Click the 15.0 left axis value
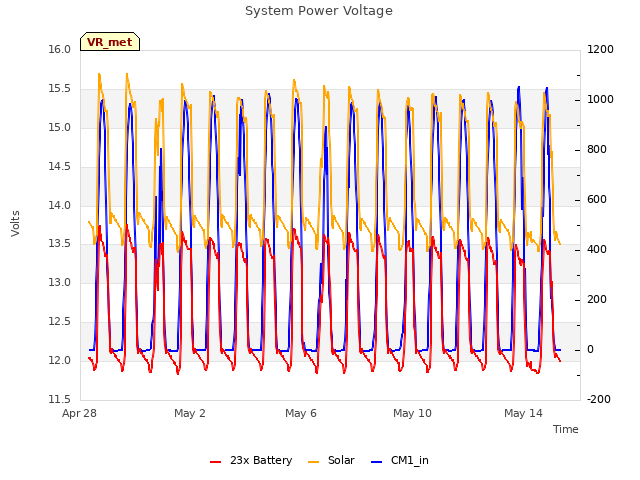This screenshot has height=480, width=640. tap(60, 127)
